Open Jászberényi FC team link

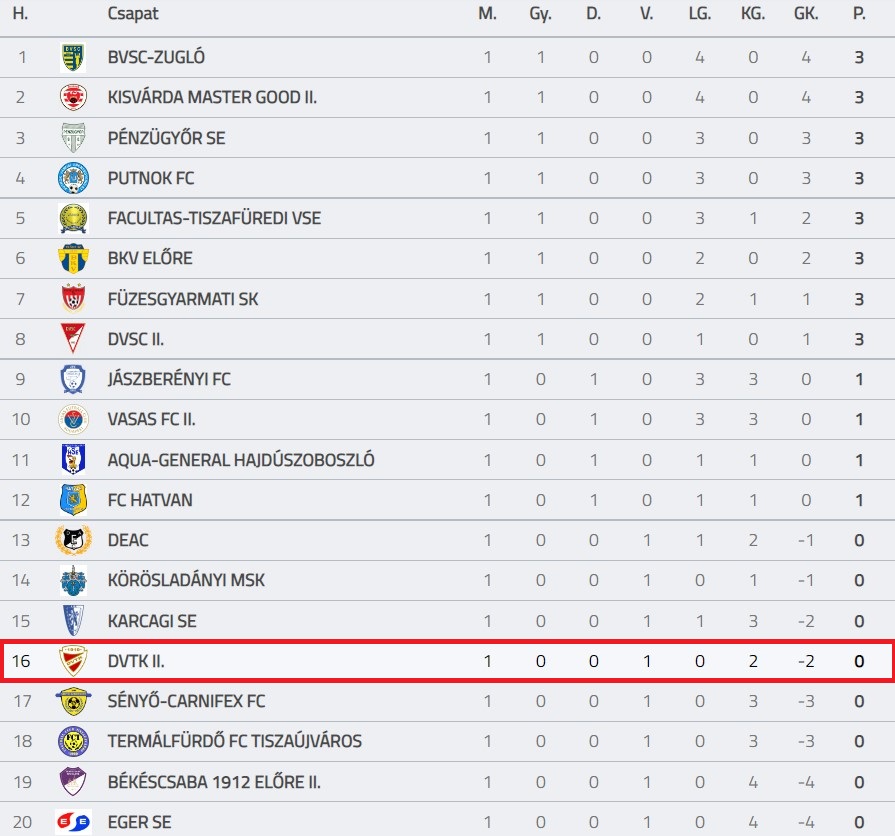click(x=169, y=379)
